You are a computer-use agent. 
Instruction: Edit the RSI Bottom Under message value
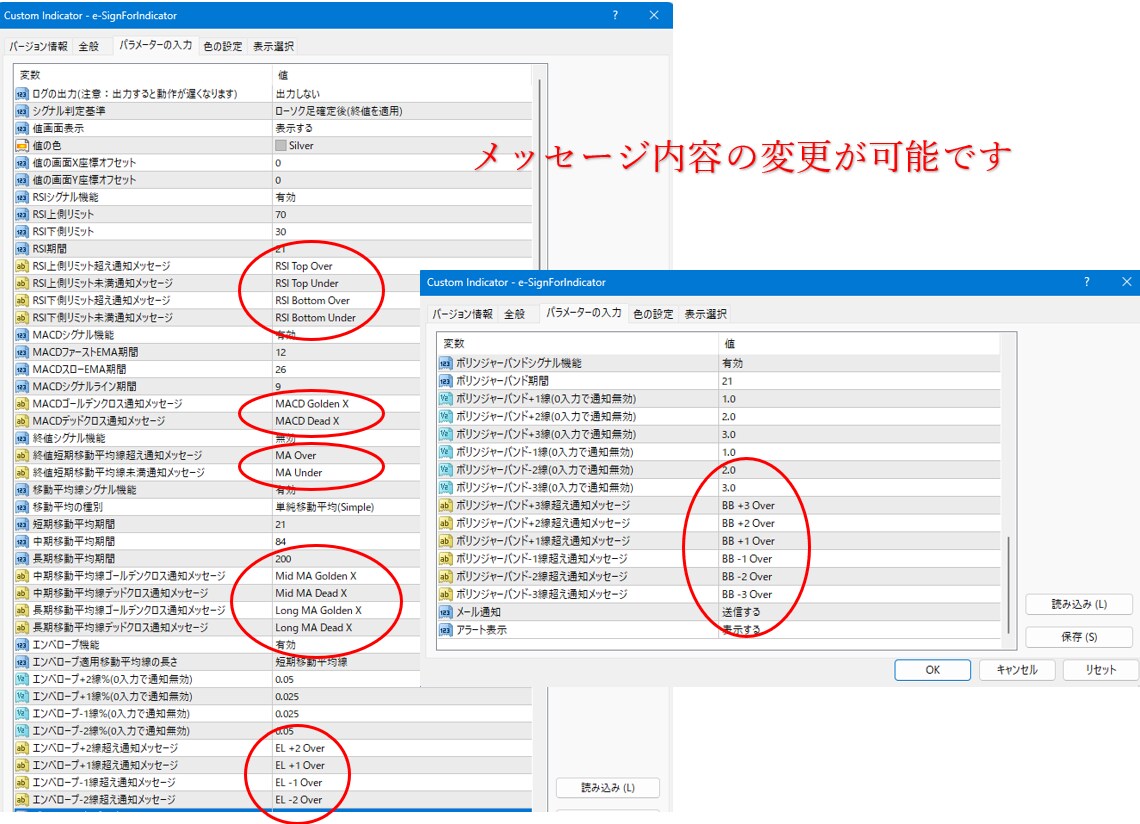(x=346, y=318)
